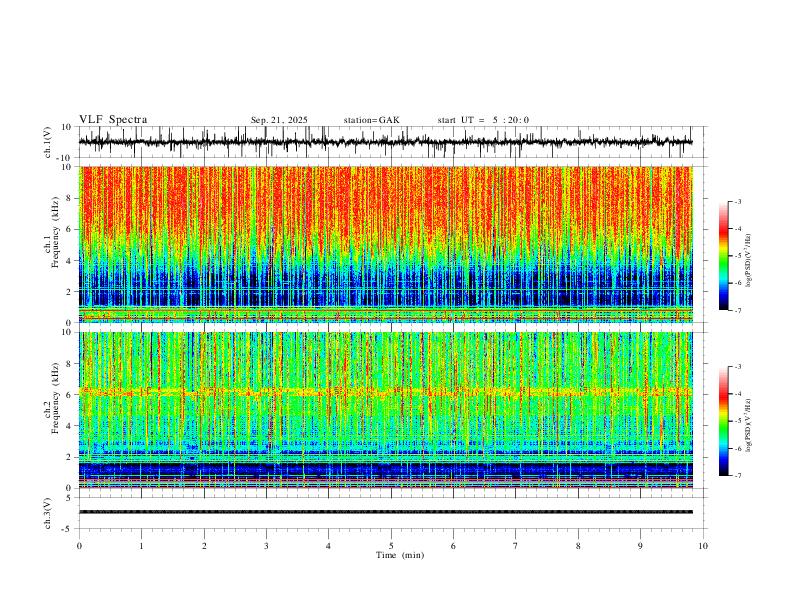Screen dimensions: 792x612
Task: Click the ch.1 color bar log(PSD) label
Action: coord(749,261)
